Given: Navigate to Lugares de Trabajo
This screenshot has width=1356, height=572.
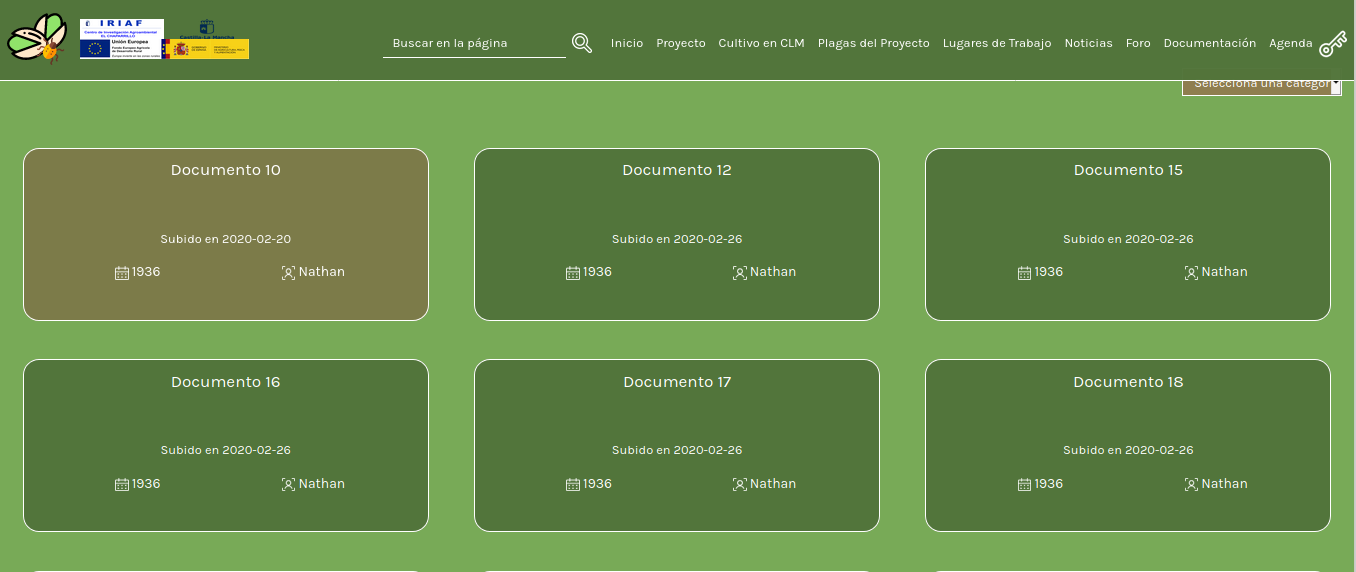Looking at the screenshot, I should point(996,43).
